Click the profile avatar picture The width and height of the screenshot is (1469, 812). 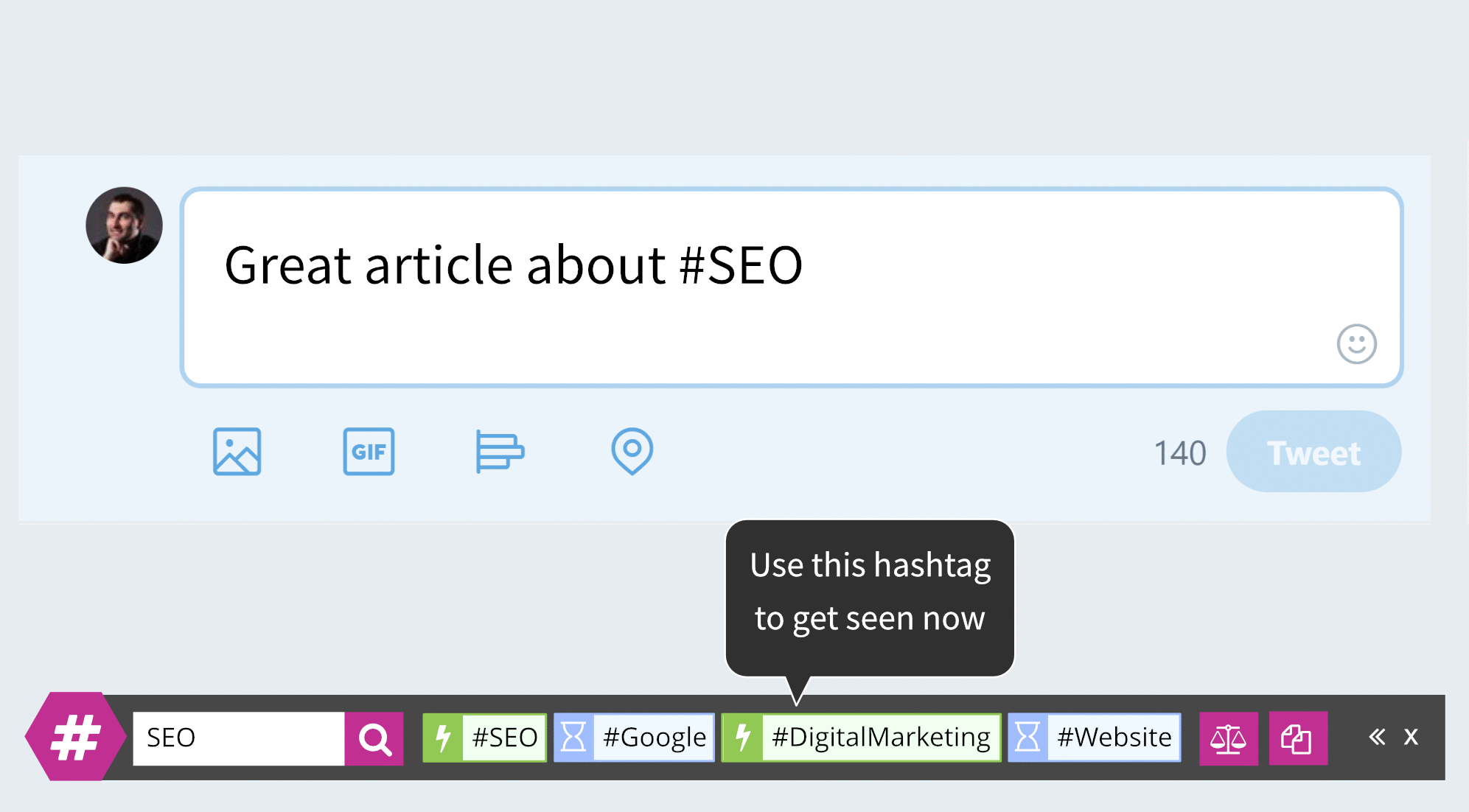click(x=124, y=225)
